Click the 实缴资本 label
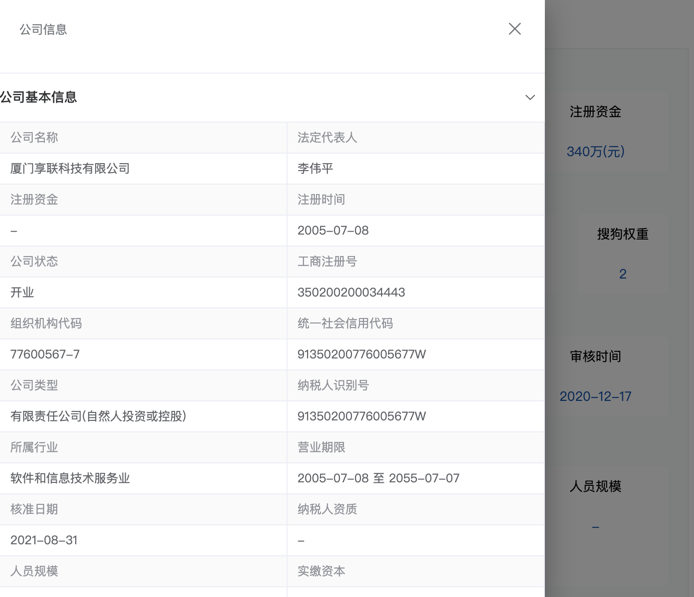The image size is (694, 597). pos(321,571)
